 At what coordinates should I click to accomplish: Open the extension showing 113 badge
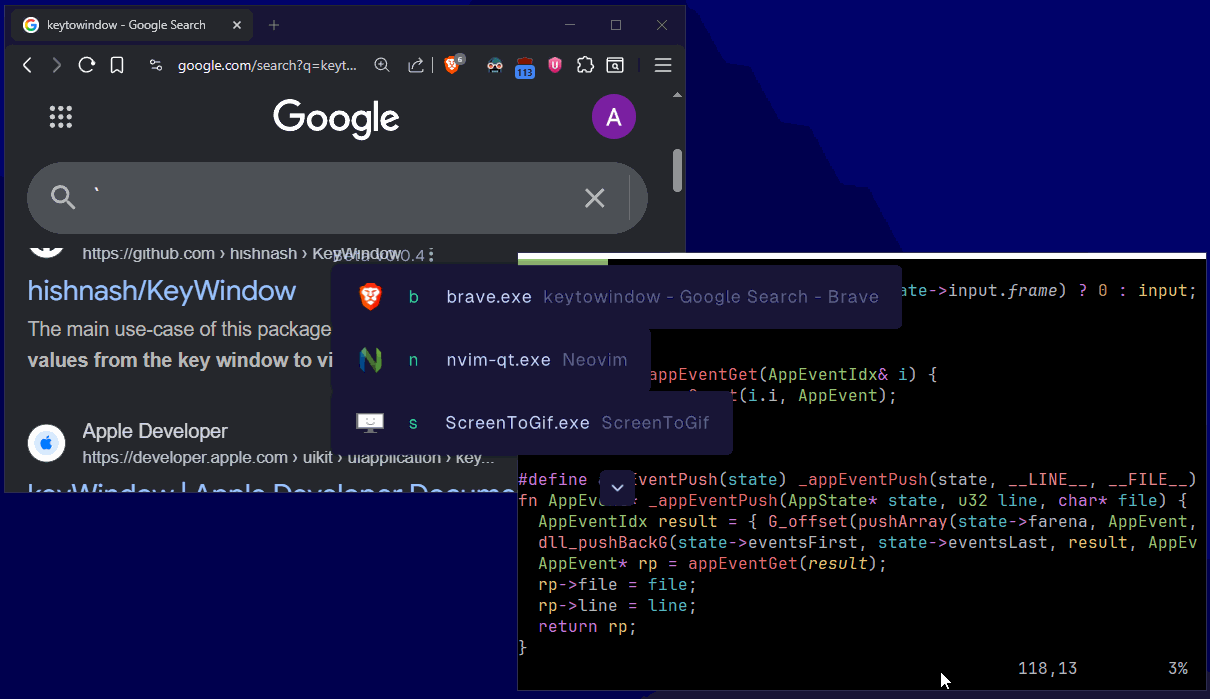tap(525, 67)
